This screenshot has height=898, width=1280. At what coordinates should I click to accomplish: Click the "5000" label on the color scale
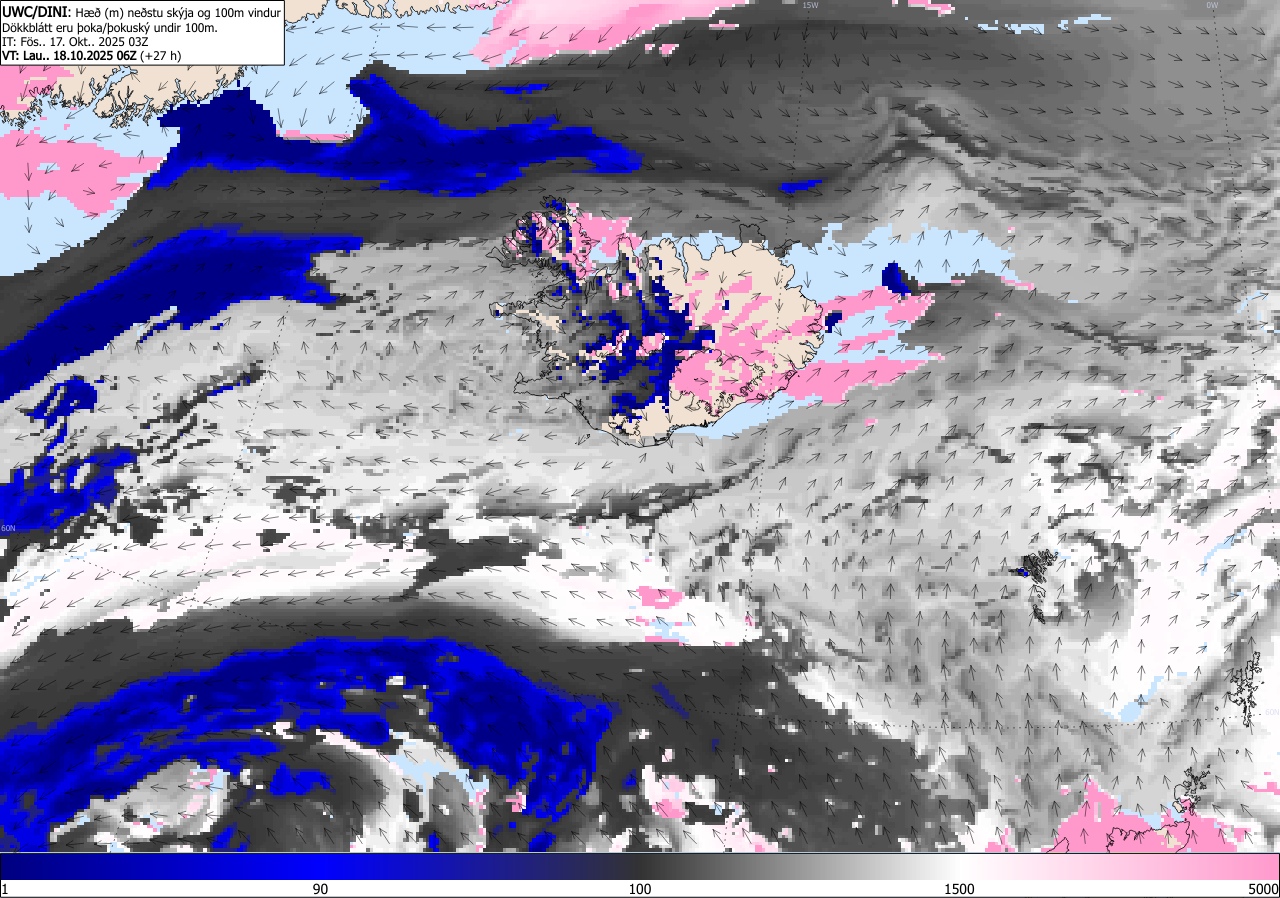[1262, 889]
